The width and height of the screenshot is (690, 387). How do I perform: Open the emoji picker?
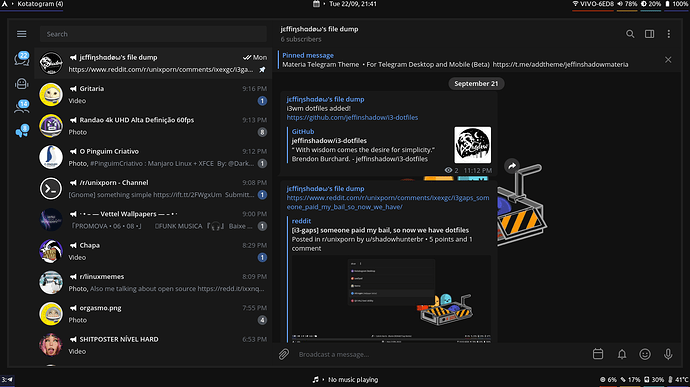click(x=645, y=354)
